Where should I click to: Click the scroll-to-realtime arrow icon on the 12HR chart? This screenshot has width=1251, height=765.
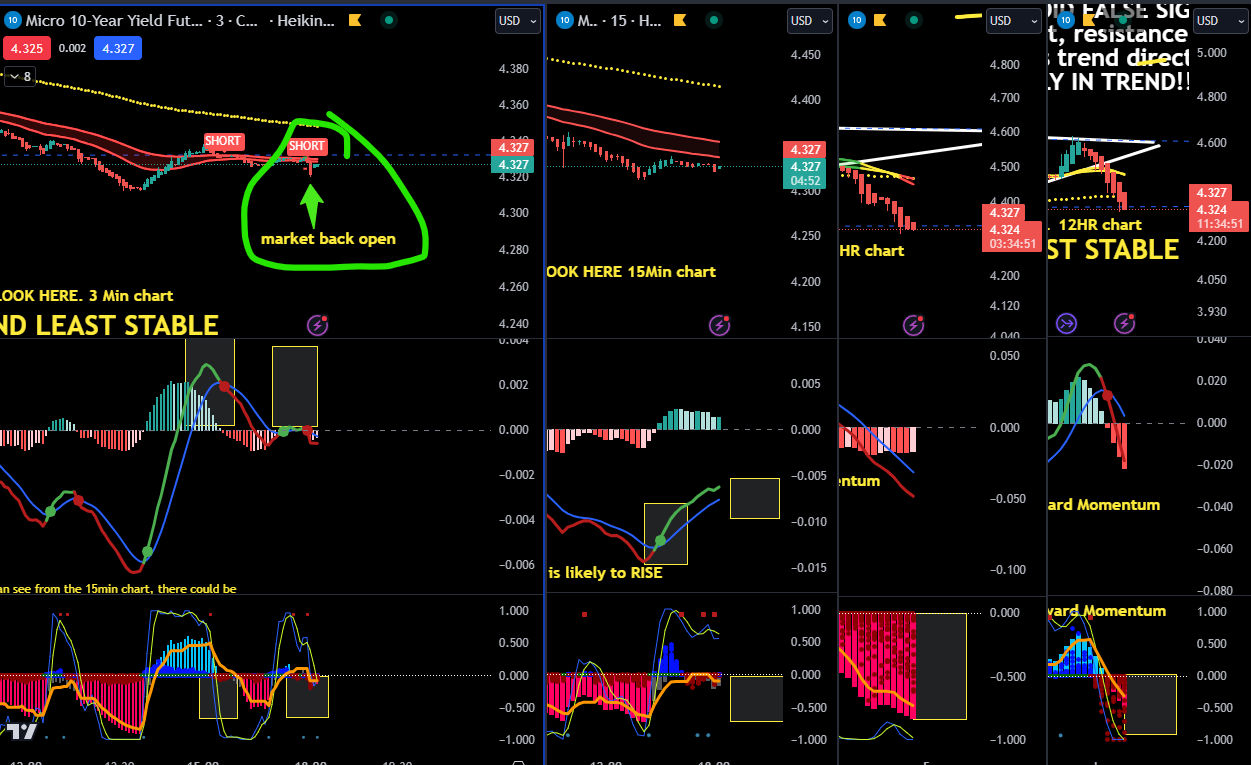1066,323
